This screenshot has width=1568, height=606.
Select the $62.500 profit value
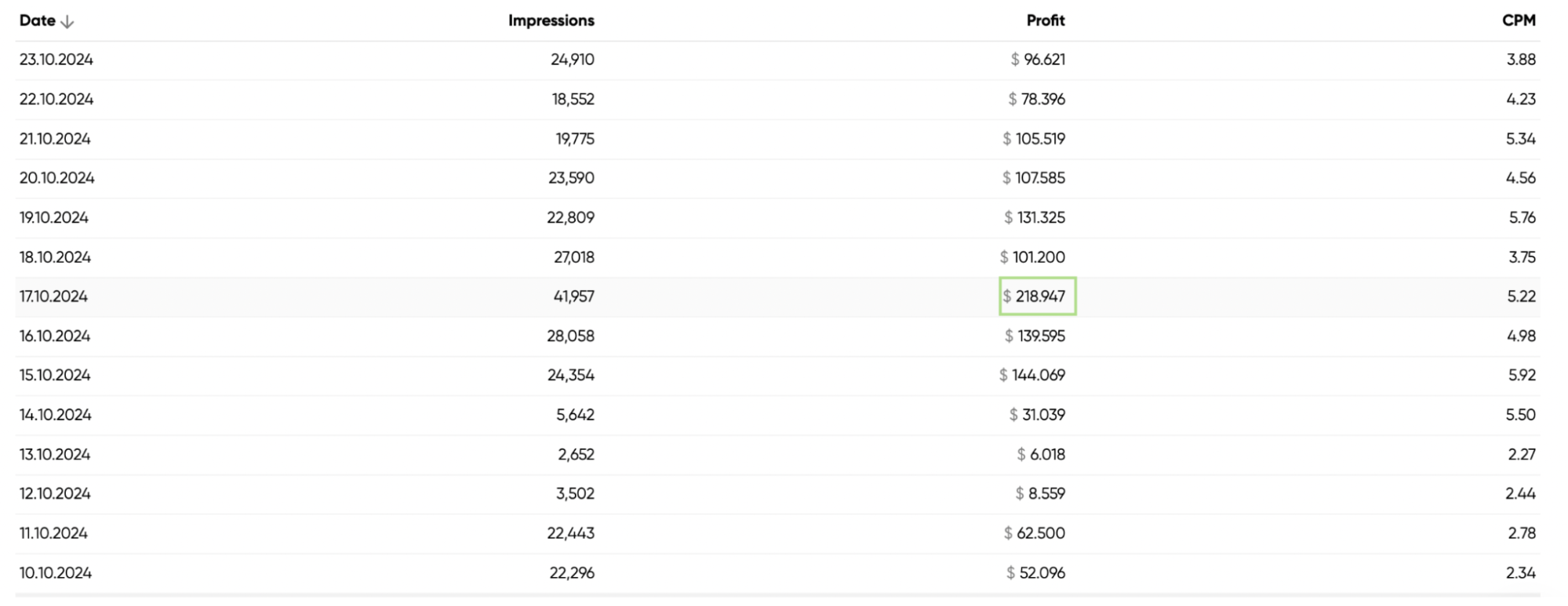tap(1035, 533)
